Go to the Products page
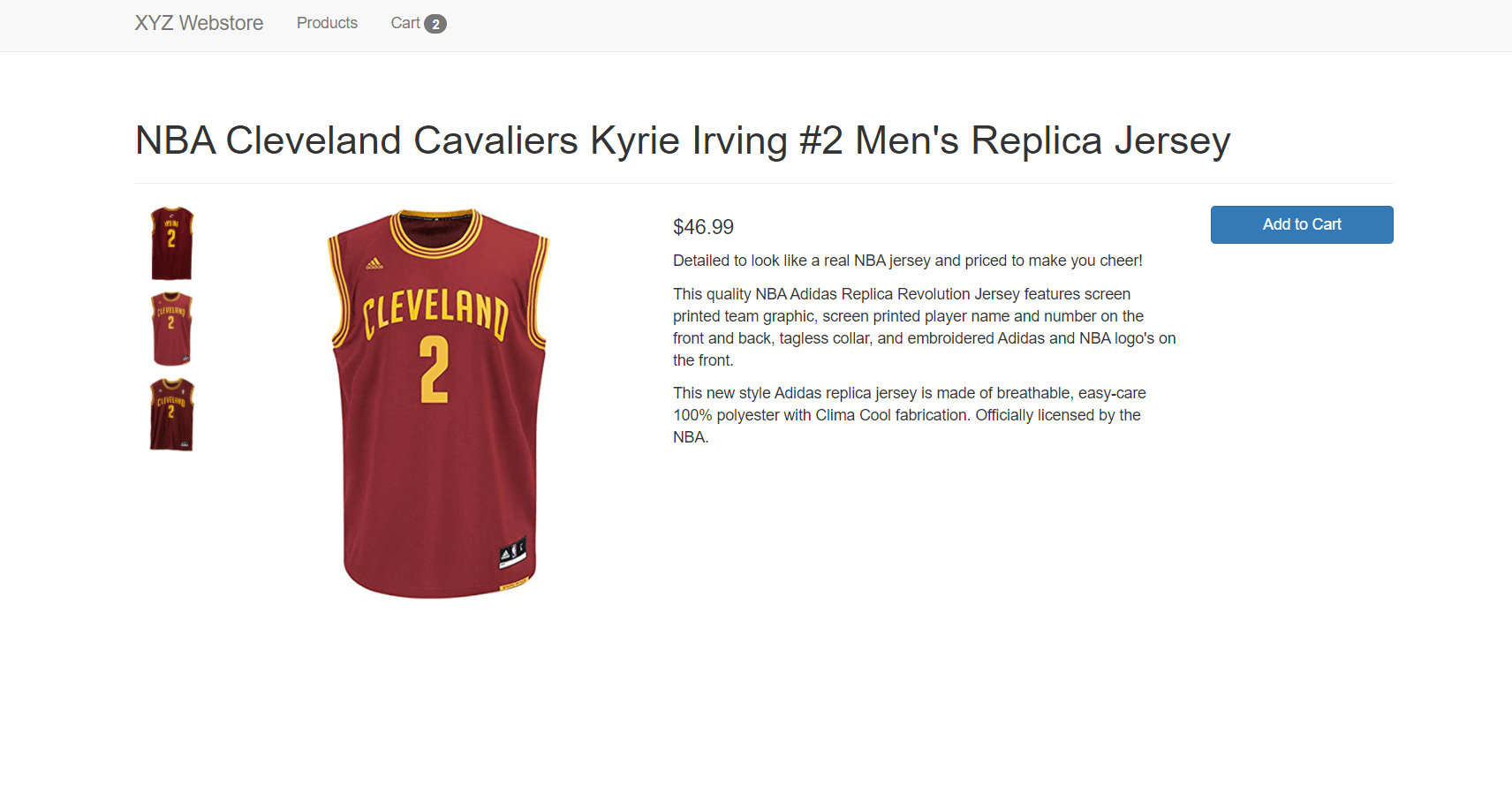Screen dimensions: 1512x787 pos(327,23)
